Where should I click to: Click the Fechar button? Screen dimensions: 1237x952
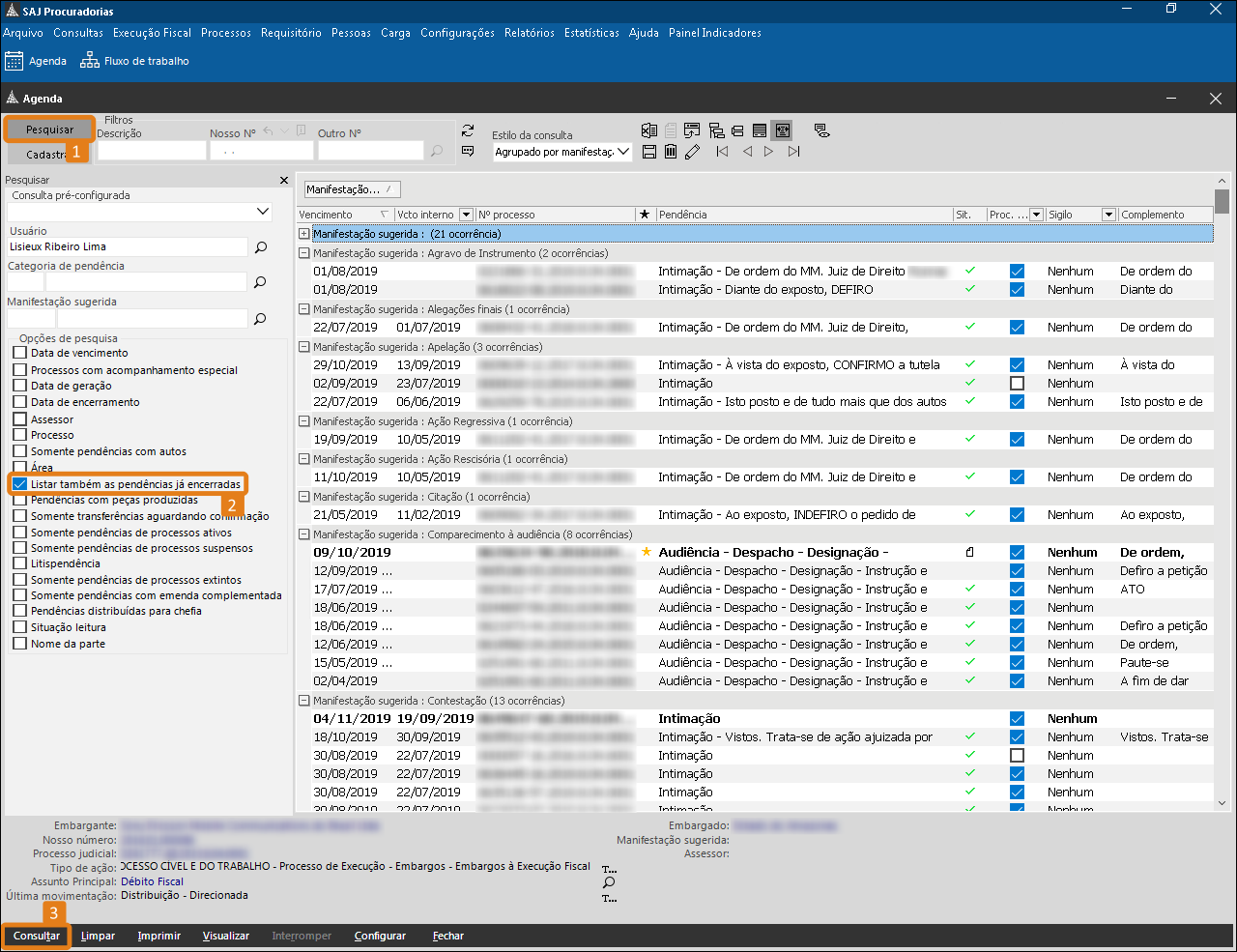click(447, 936)
